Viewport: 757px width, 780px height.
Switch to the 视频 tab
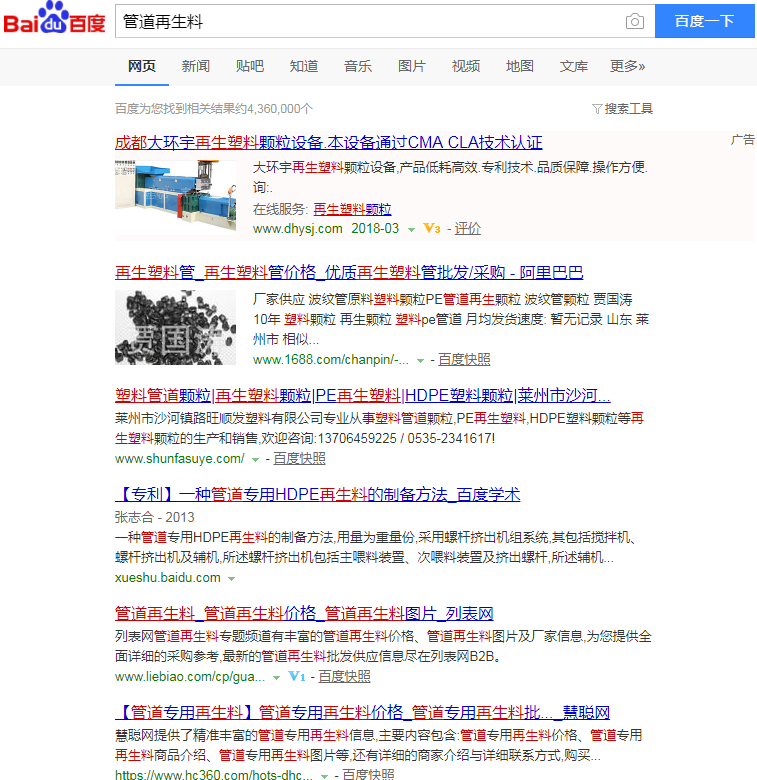tap(466, 66)
